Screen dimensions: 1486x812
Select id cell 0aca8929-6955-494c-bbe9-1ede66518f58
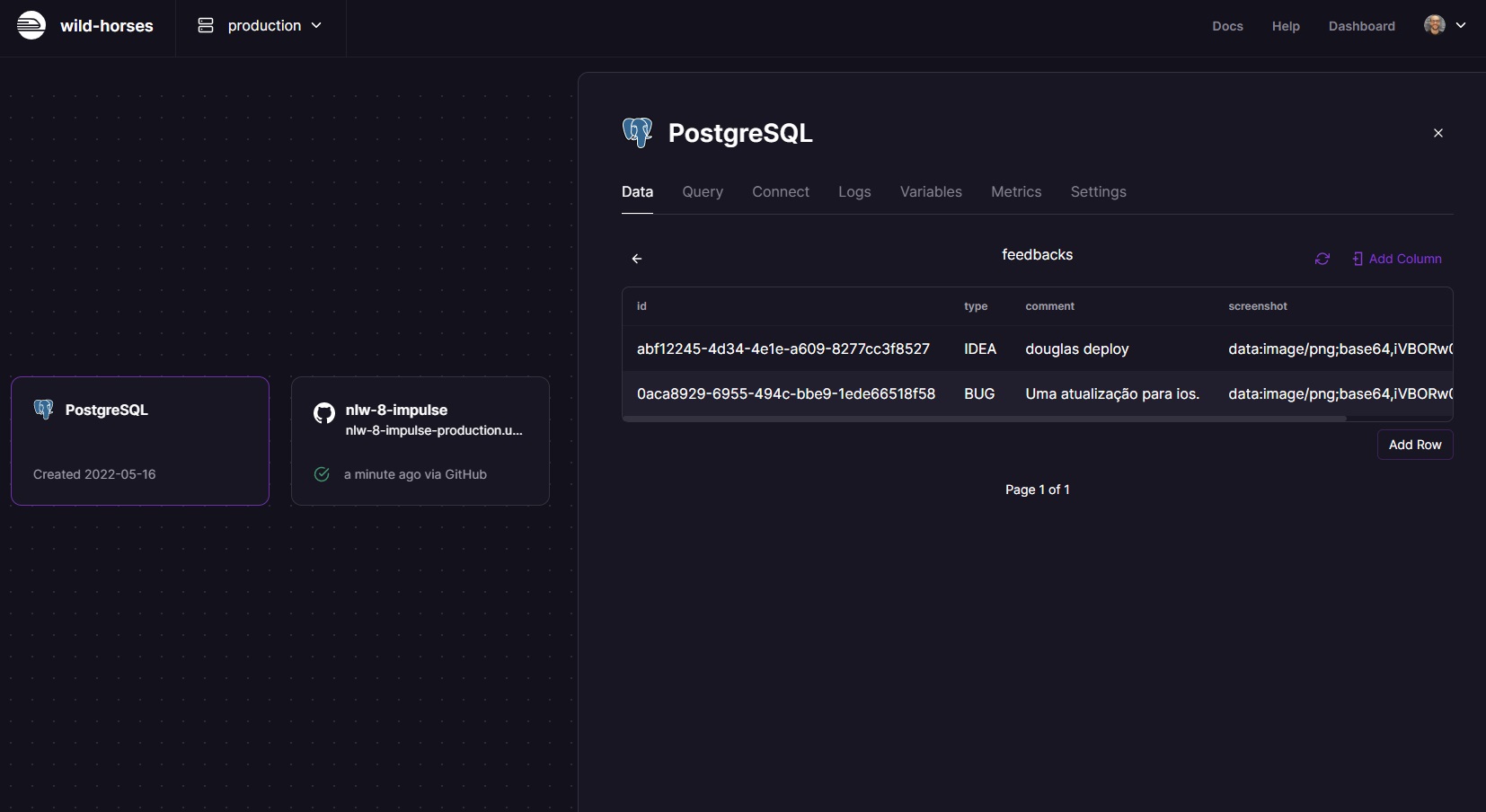tap(786, 393)
